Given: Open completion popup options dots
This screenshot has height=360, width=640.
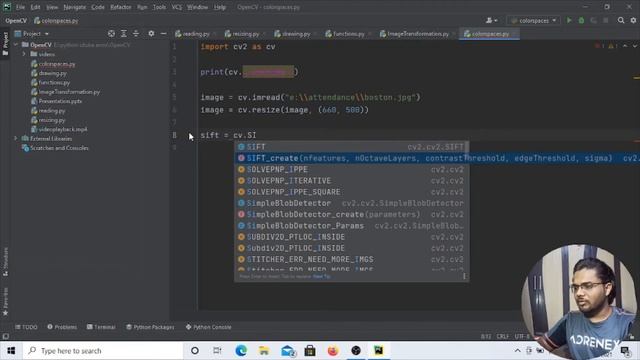Looking at the screenshot, I should 464,276.
